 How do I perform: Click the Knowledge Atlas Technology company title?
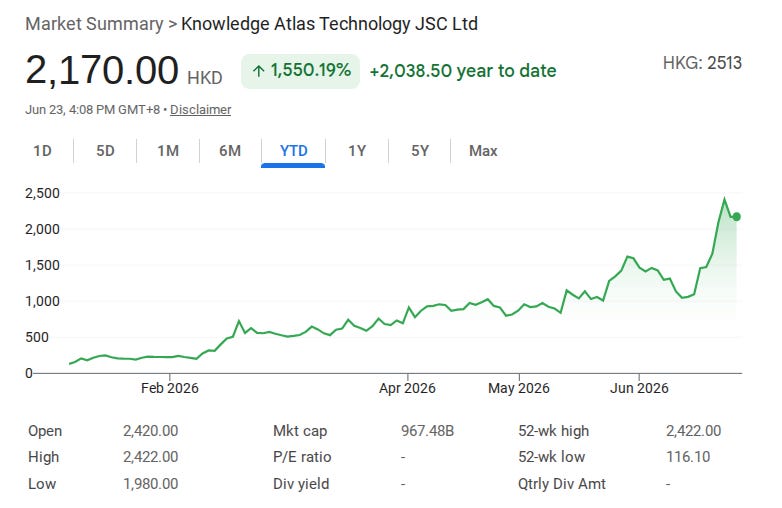pos(329,24)
